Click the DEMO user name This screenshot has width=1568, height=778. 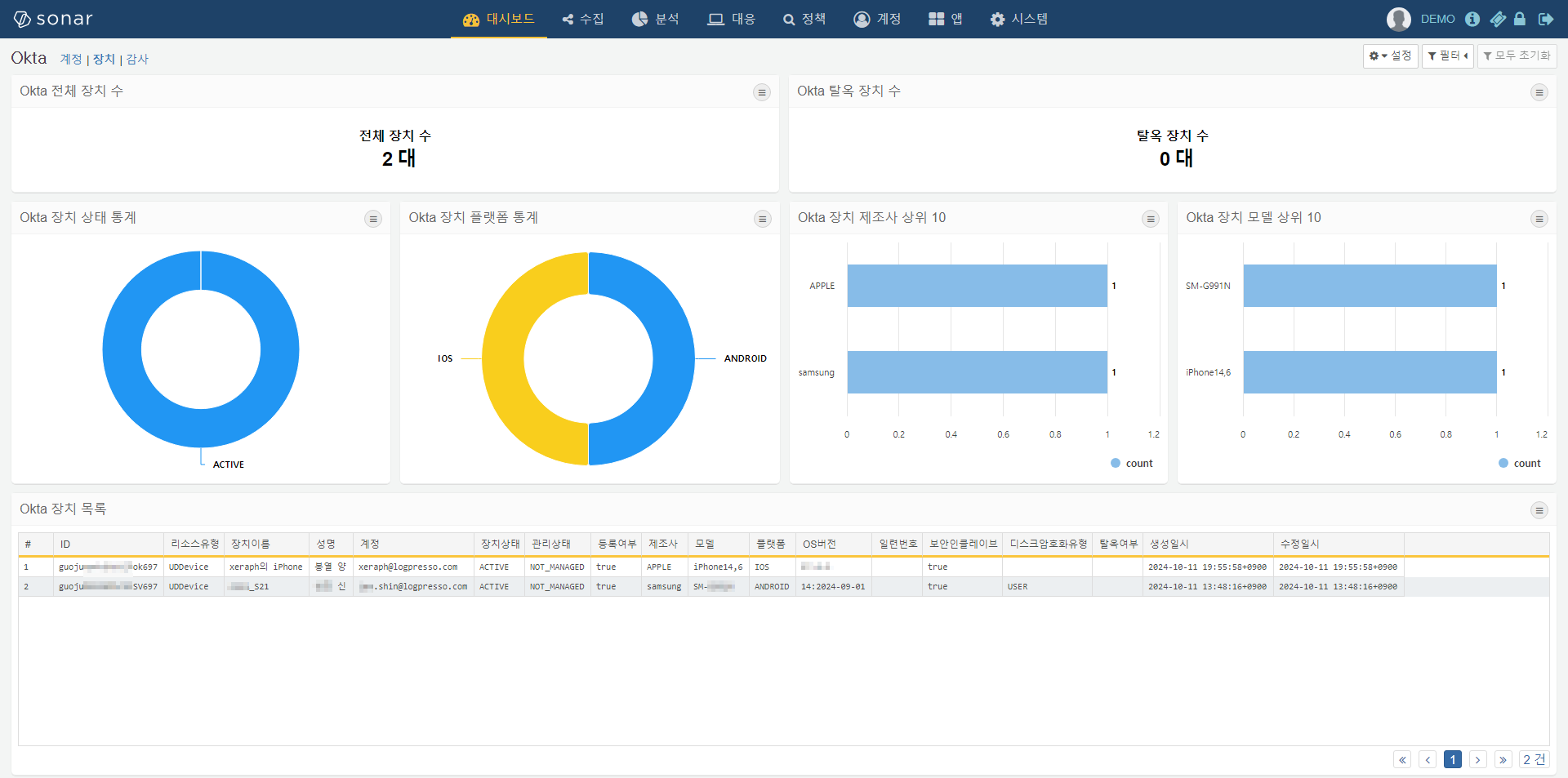tap(1437, 19)
